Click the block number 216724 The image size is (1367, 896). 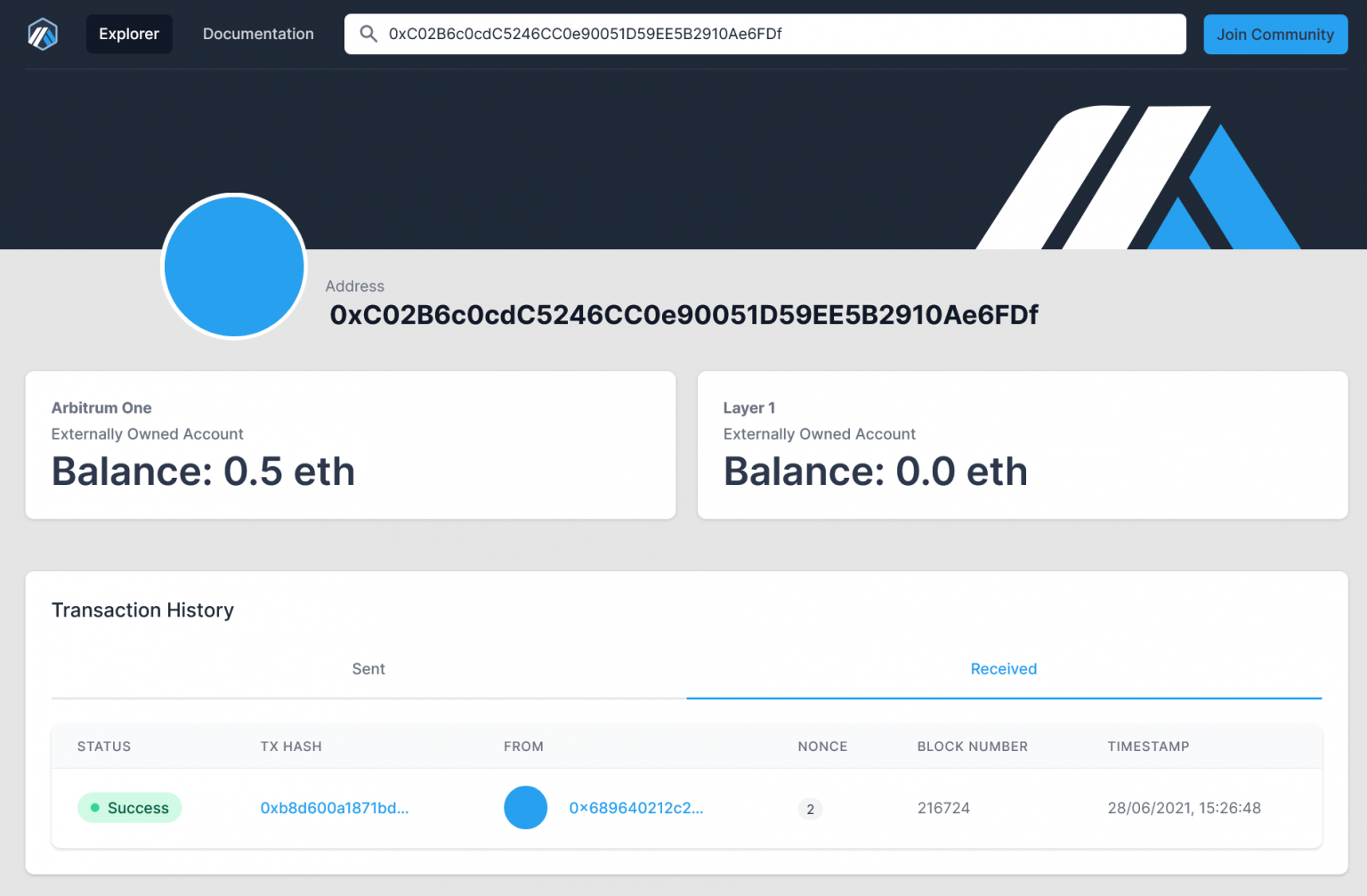(943, 808)
